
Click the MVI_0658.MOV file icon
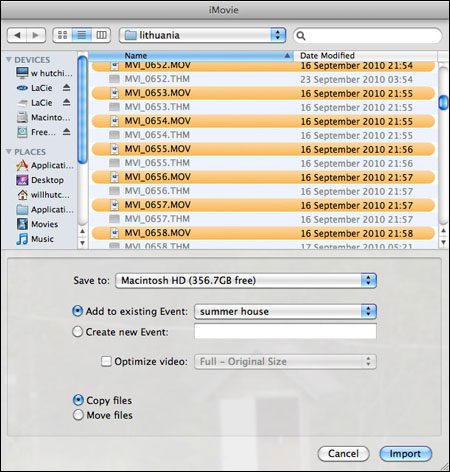pyautogui.click(x=115, y=233)
